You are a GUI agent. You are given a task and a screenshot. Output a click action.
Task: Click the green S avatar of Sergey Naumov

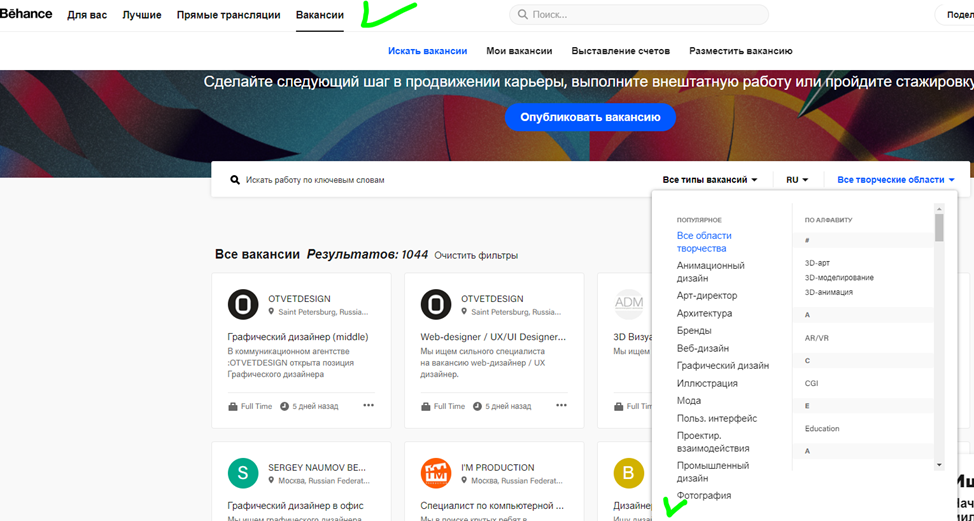(x=243, y=473)
